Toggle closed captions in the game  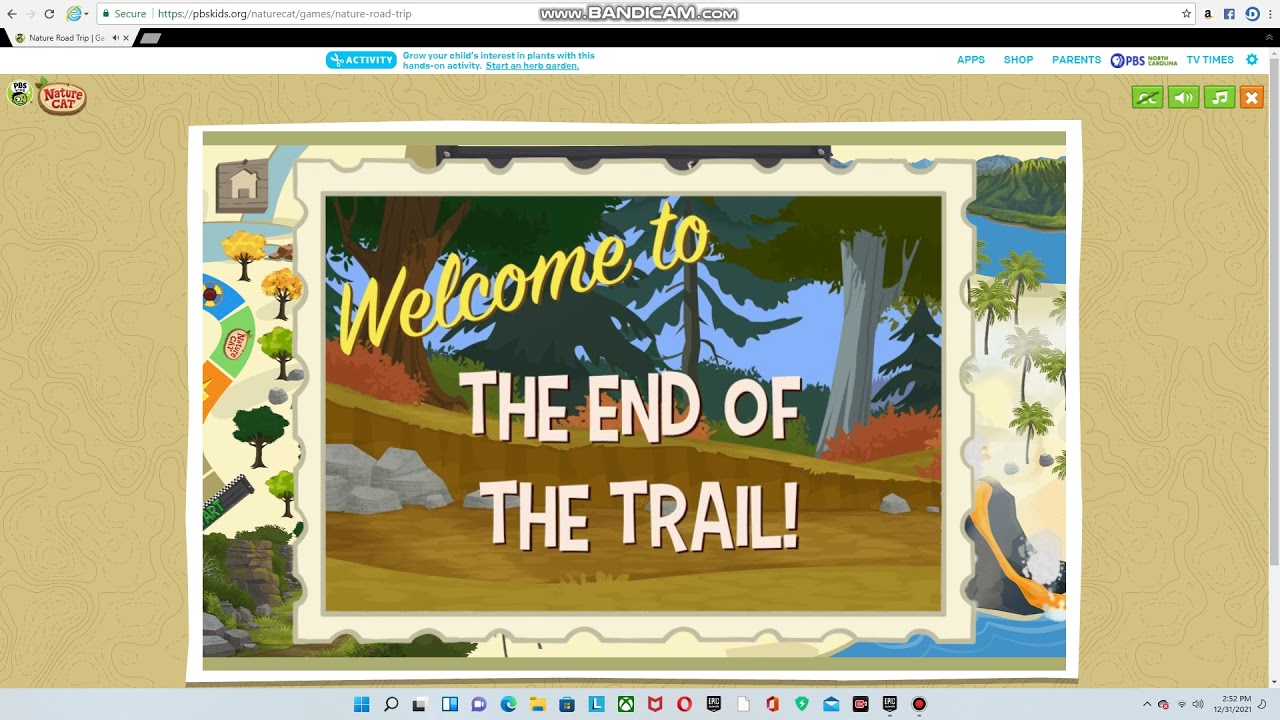pyautogui.click(x=1147, y=97)
